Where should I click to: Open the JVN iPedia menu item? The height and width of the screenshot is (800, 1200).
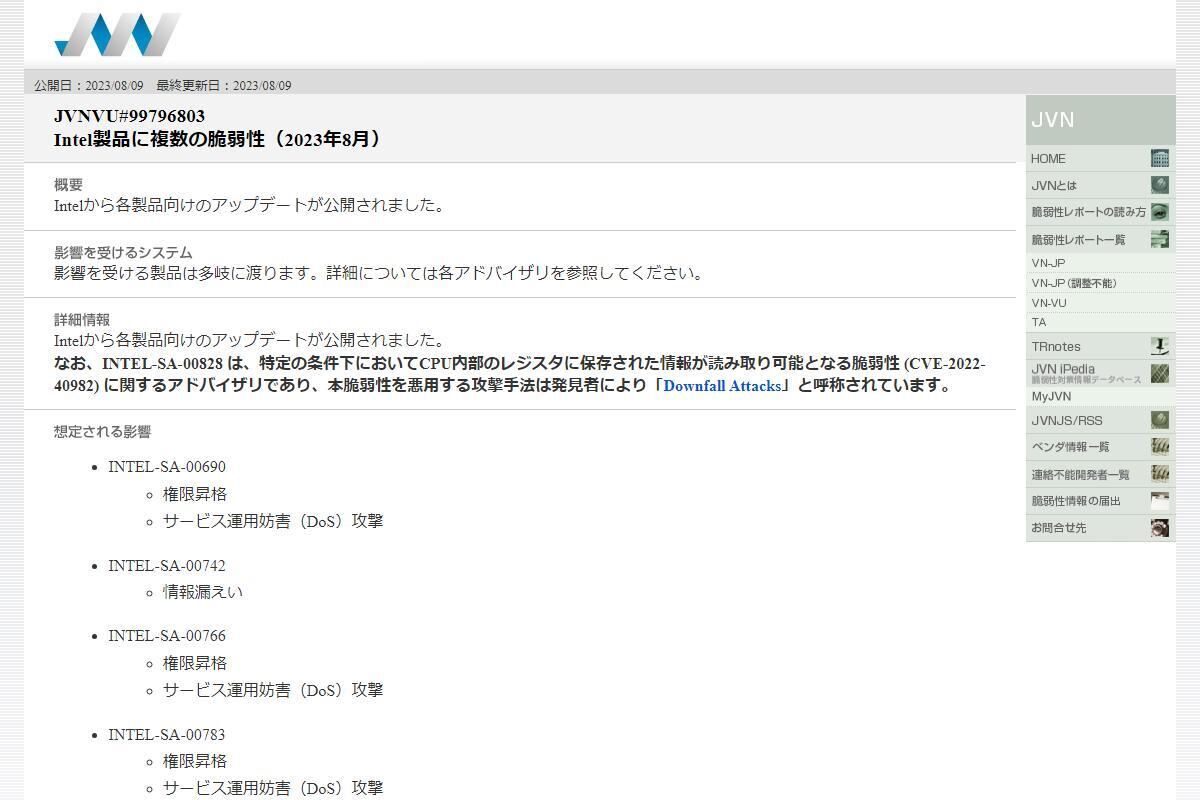[1100, 373]
